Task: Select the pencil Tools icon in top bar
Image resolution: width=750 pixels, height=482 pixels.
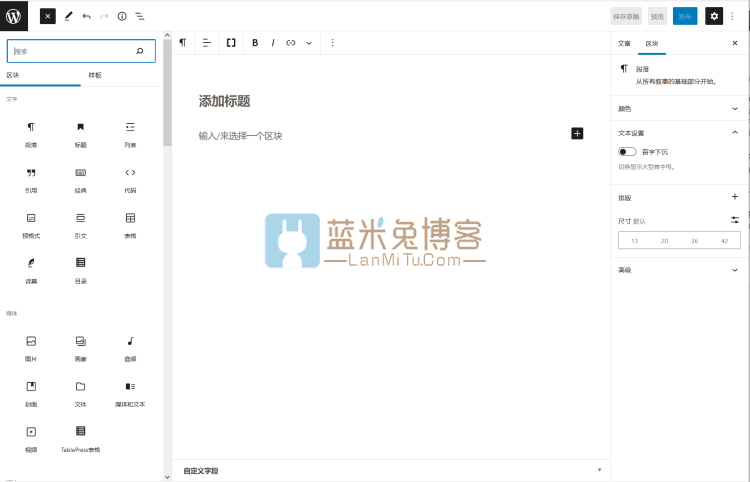Action: [x=69, y=16]
